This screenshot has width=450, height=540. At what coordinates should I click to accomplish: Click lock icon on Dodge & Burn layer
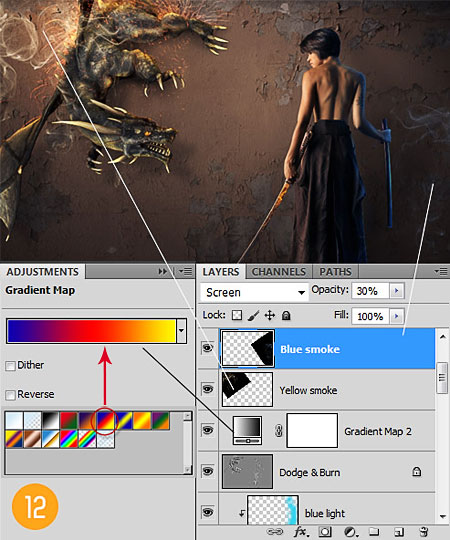417,471
